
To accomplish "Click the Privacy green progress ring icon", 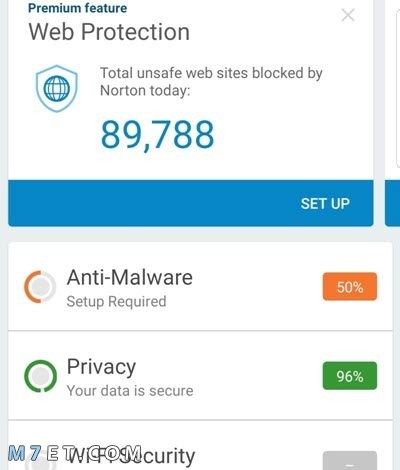I will 40,376.
